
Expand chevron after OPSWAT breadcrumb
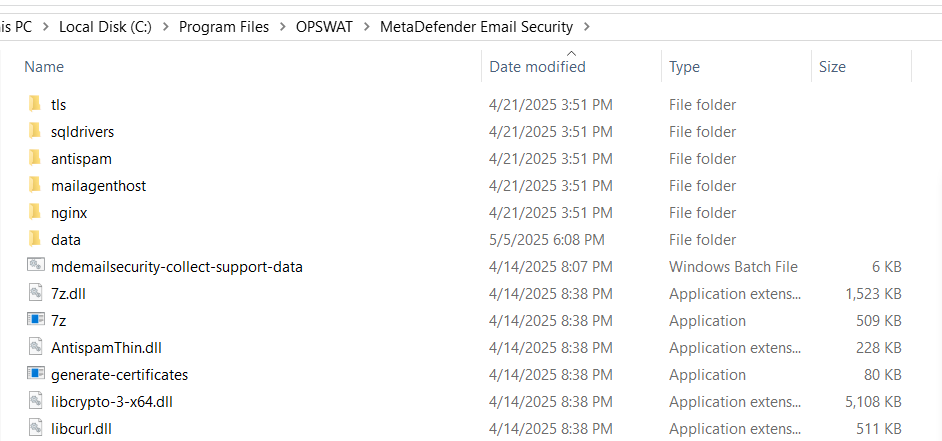pyautogui.click(x=367, y=27)
